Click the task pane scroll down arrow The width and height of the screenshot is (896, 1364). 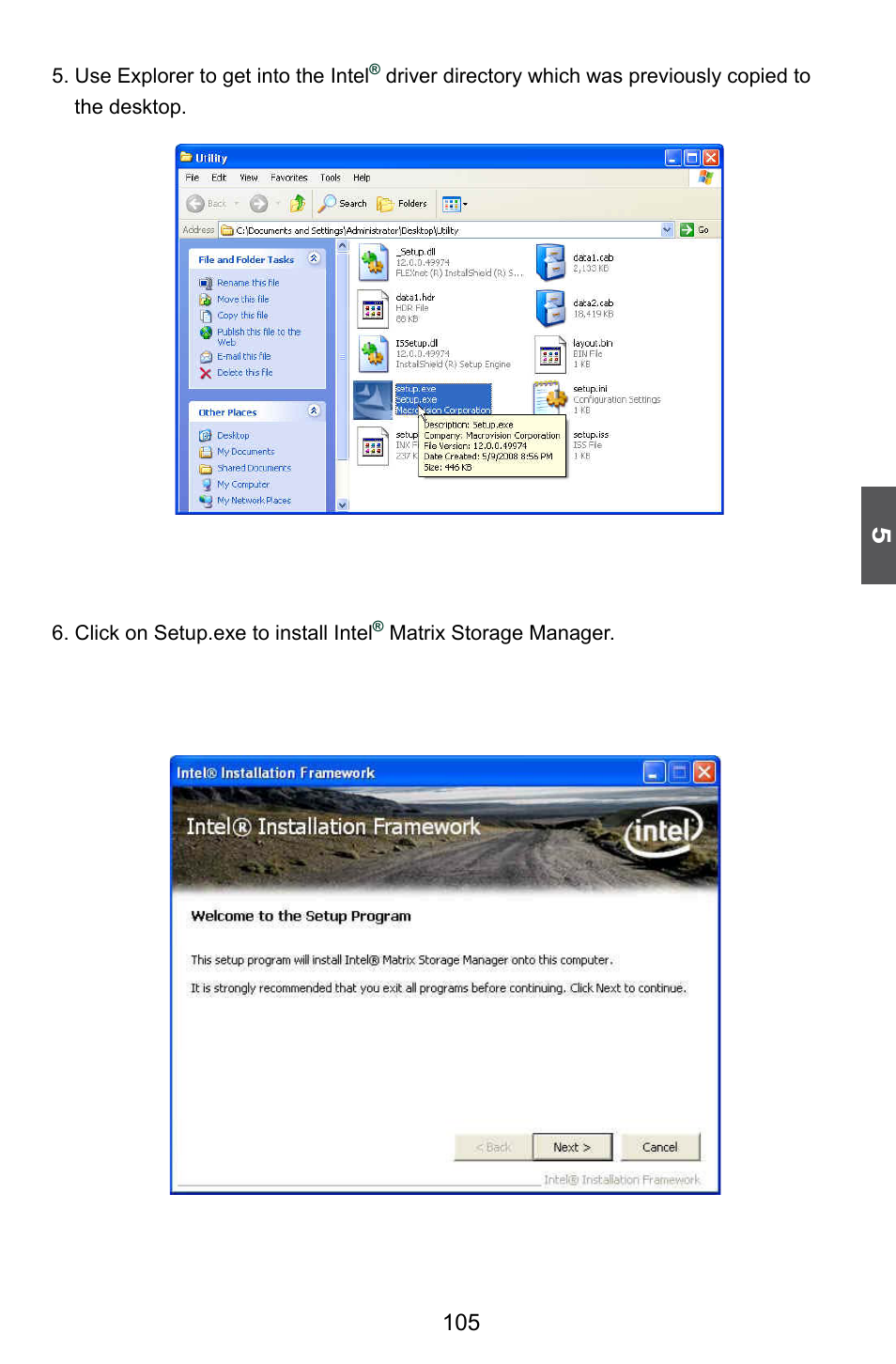pos(342,504)
